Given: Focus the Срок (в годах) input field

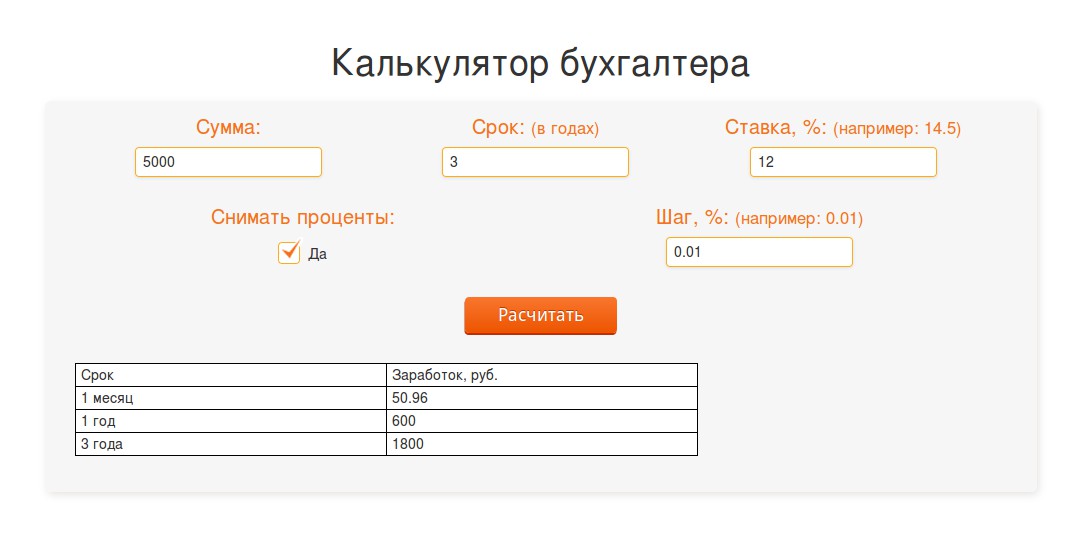Looking at the screenshot, I should (x=535, y=162).
